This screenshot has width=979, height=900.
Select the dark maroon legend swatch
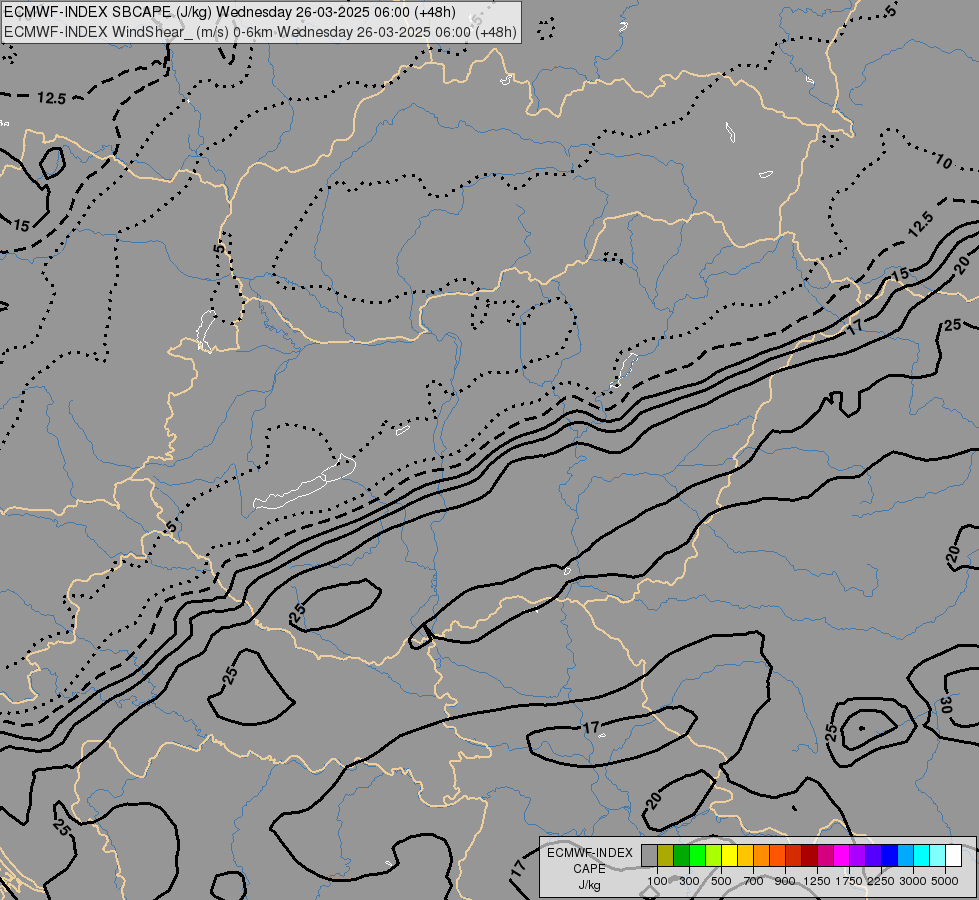pyautogui.click(x=809, y=856)
